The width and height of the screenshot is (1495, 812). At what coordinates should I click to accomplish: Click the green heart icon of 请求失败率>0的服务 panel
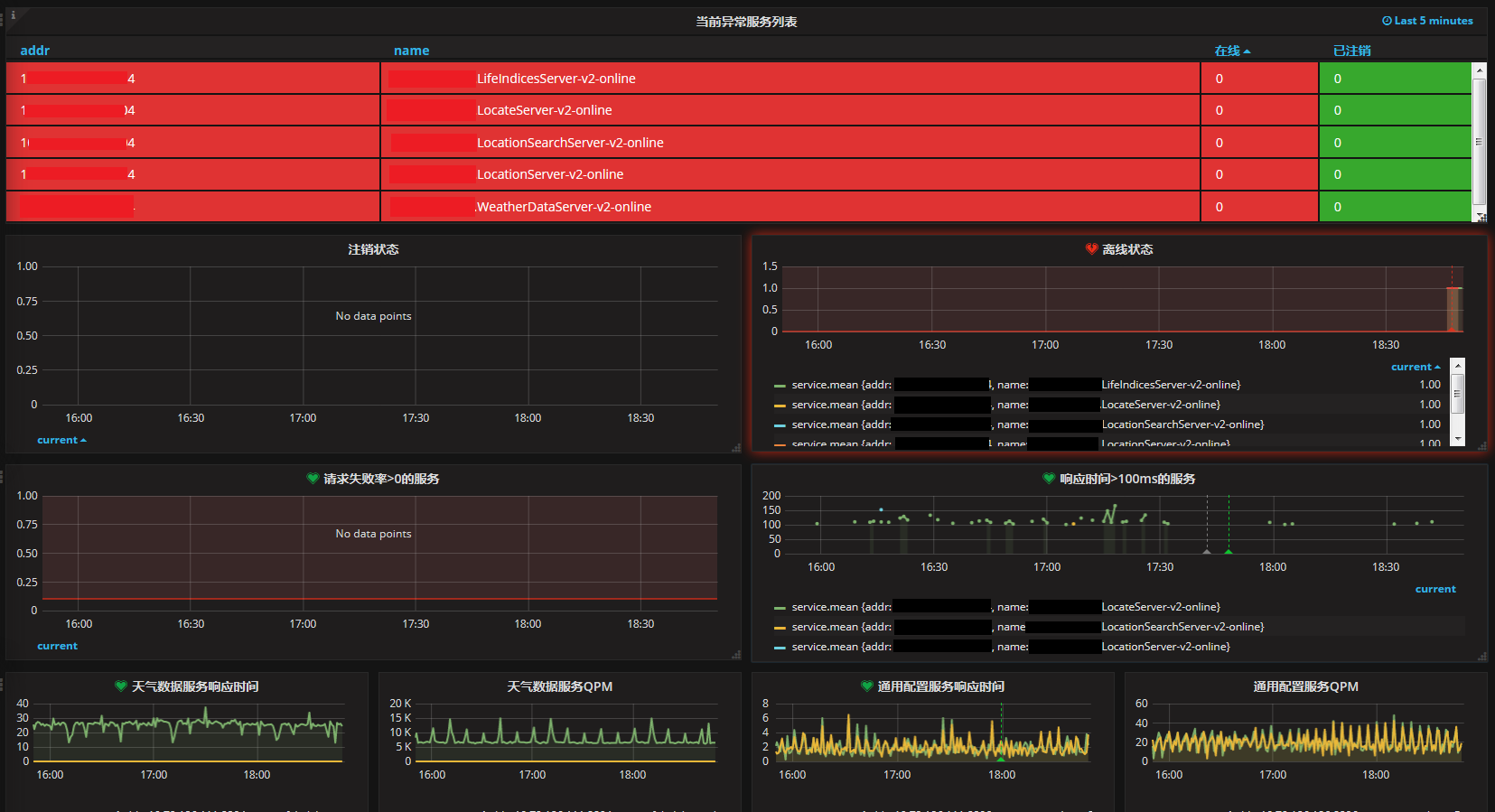click(313, 479)
